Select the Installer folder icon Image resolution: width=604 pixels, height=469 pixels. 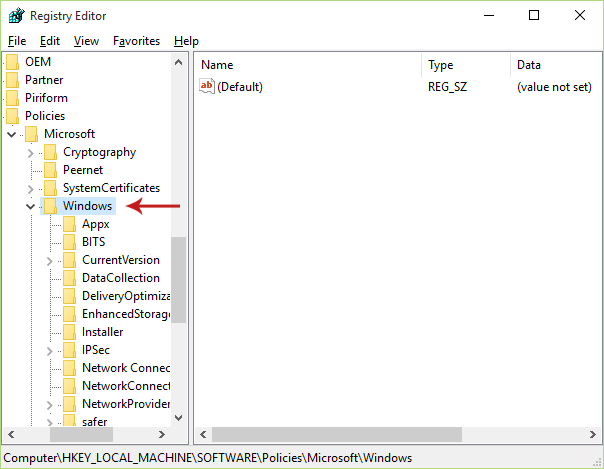(69, 332)
